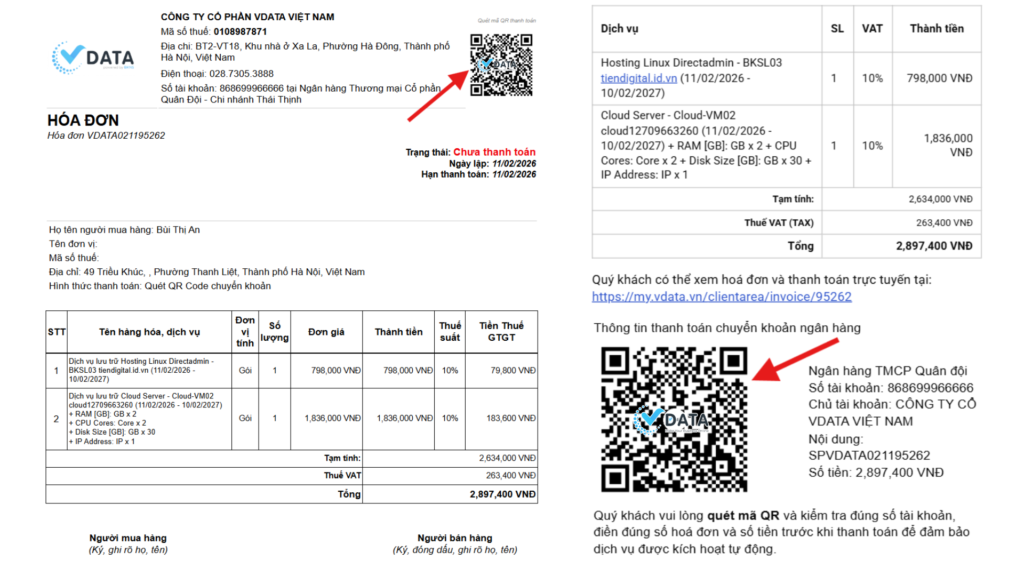Click the 'Đơn giá' column header
The width and height of the screenshot is (1024, 576).
click(x=326, y=332)
